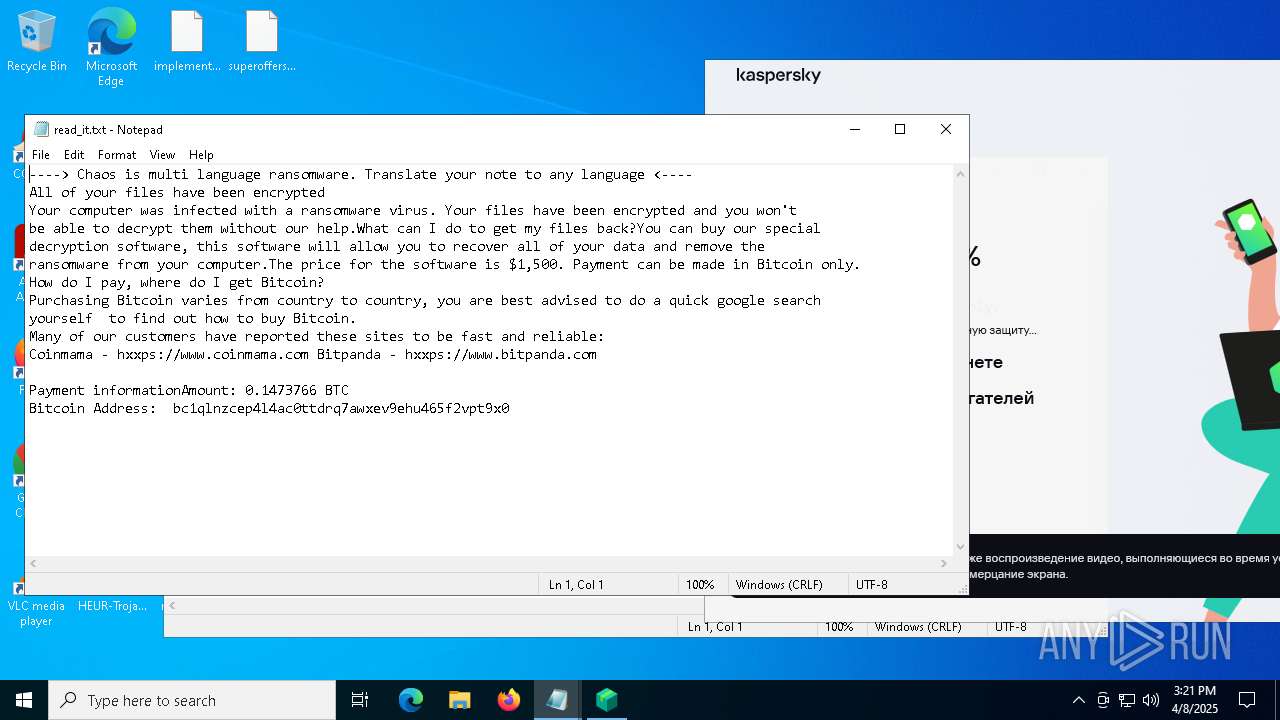Click 'How do I pay, where do I get Bitcoin?' line
The height and width of the screenshot is (720, 1280).
pyautogui.click(x=177, y=282)
